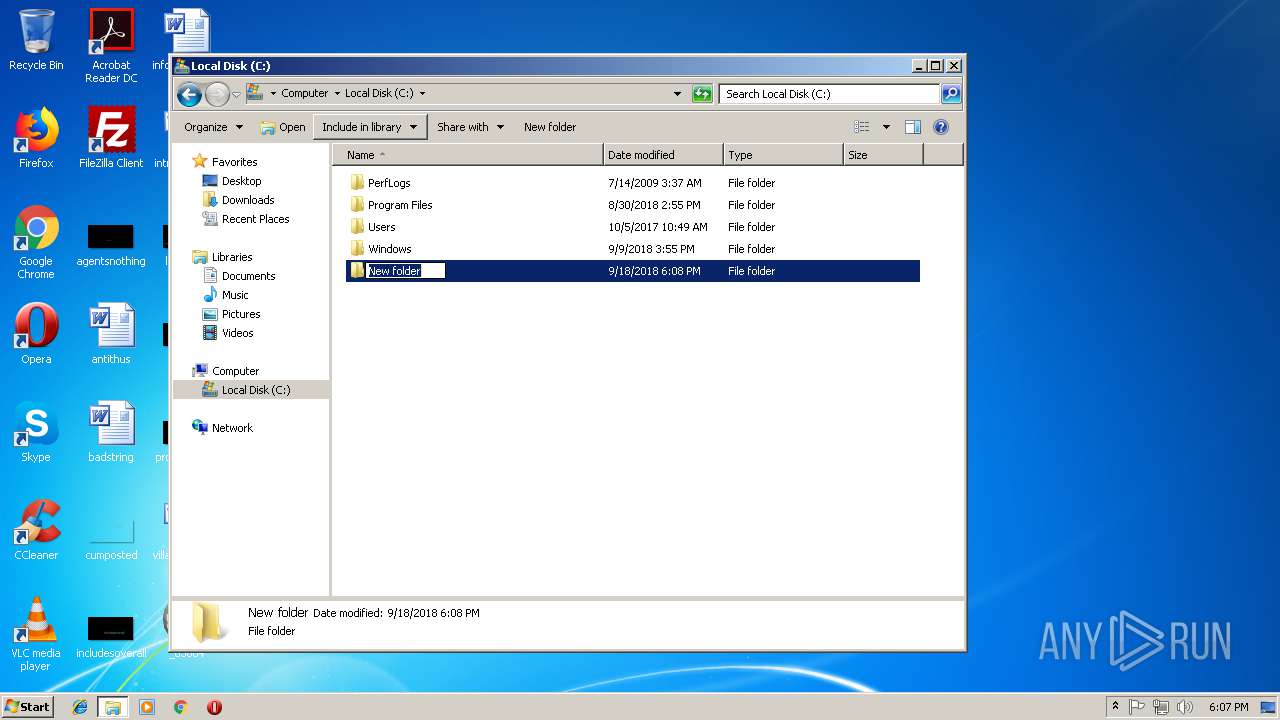
Task: Open the Documents library
Action: (x=248, y=276)
